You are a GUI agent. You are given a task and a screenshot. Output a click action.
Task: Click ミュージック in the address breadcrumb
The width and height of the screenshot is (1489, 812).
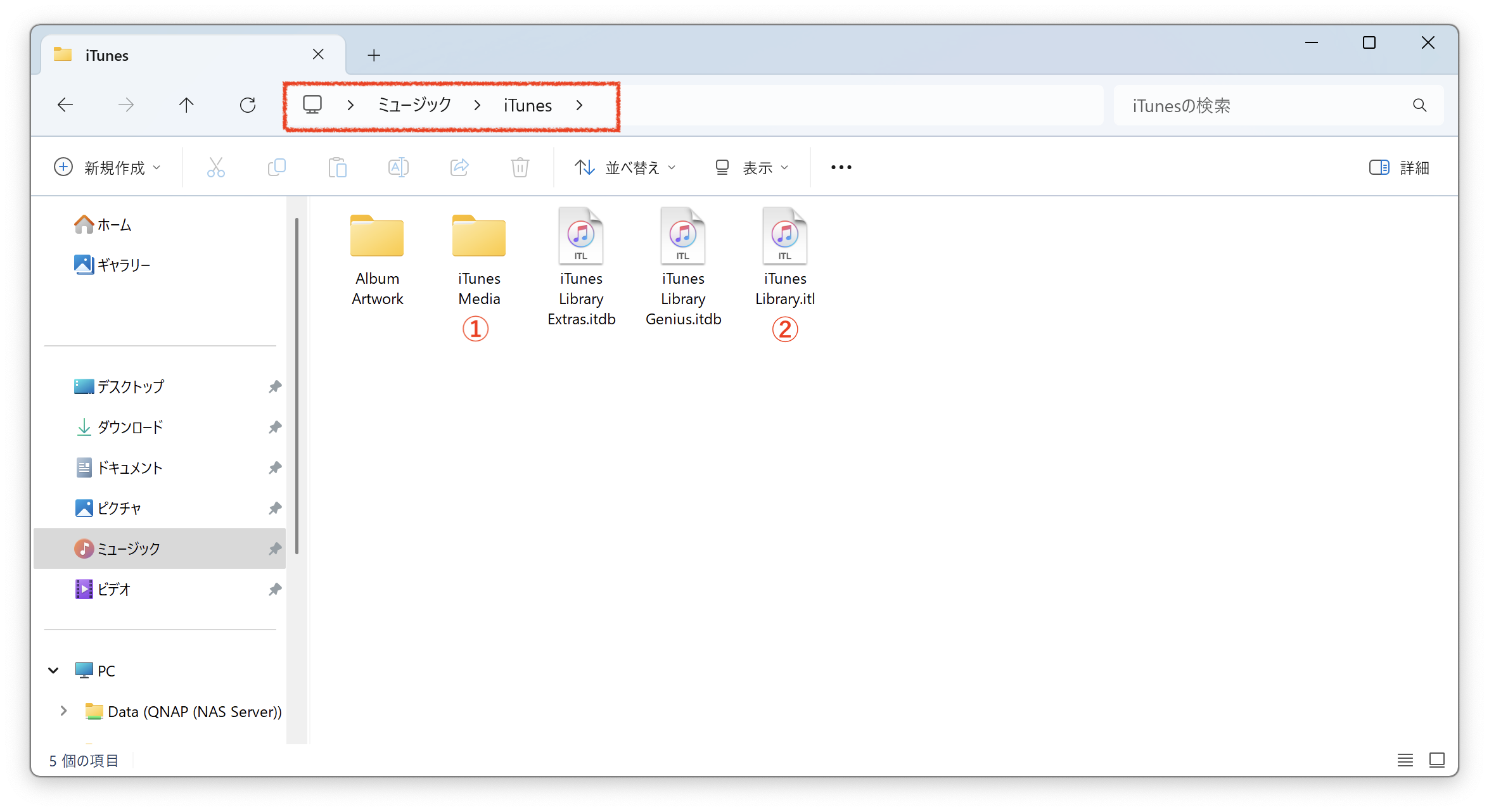pos(414,105)
